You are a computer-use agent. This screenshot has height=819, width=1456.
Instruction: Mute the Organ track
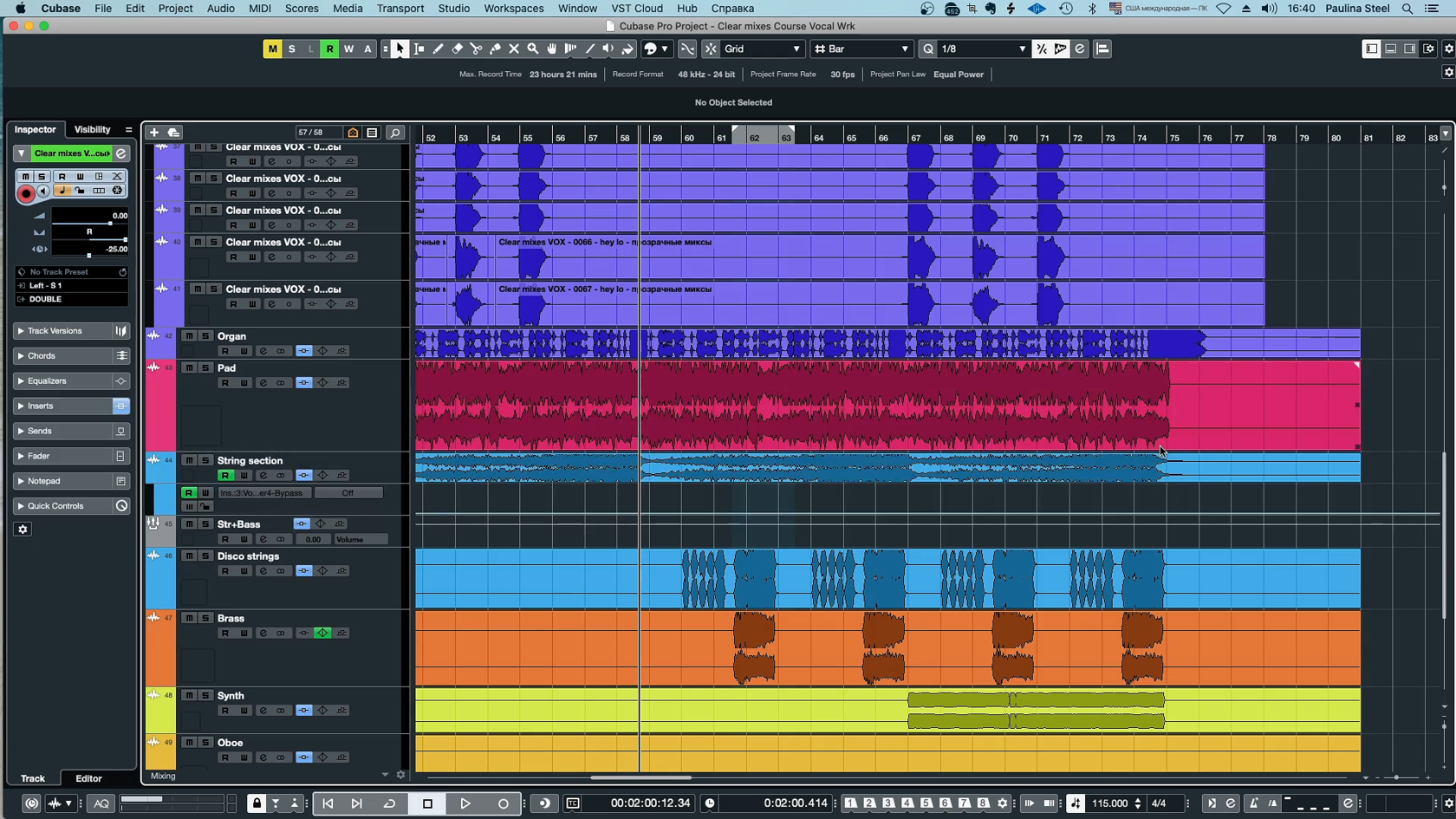pyautogui.click(x=189, y=336)
